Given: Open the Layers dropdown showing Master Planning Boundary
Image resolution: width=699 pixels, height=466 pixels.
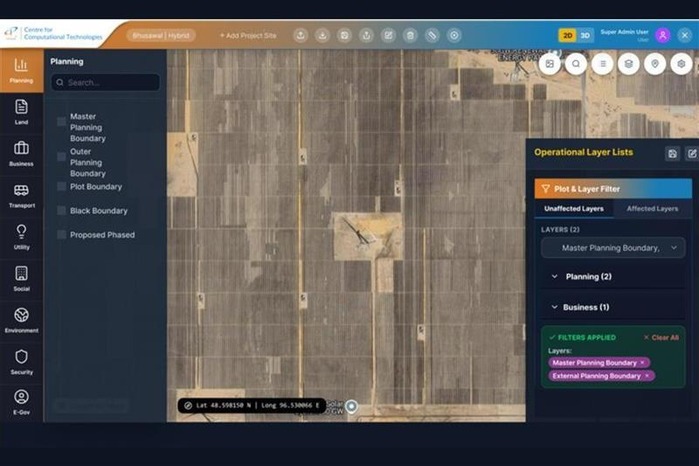Looking at the screenshot, I should 613,248.
